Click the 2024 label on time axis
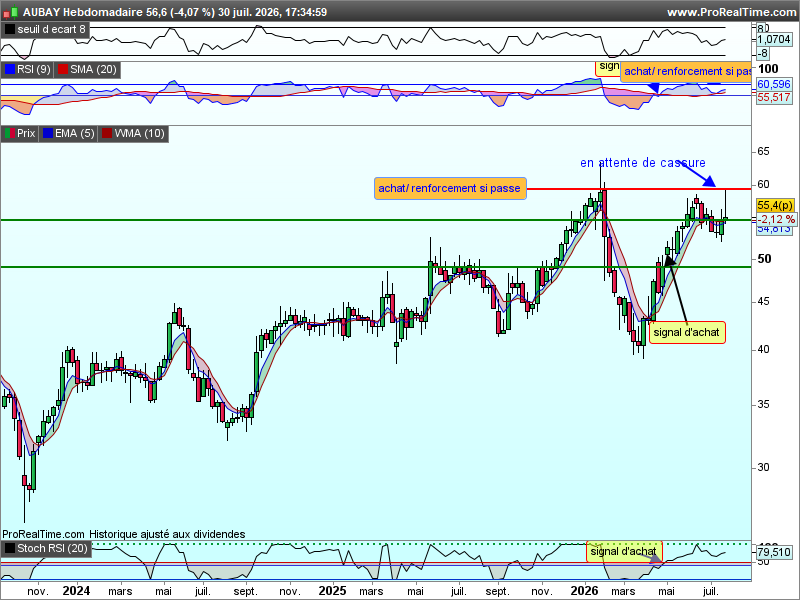Viewport: 800px width, 600px height. (76, 591)
